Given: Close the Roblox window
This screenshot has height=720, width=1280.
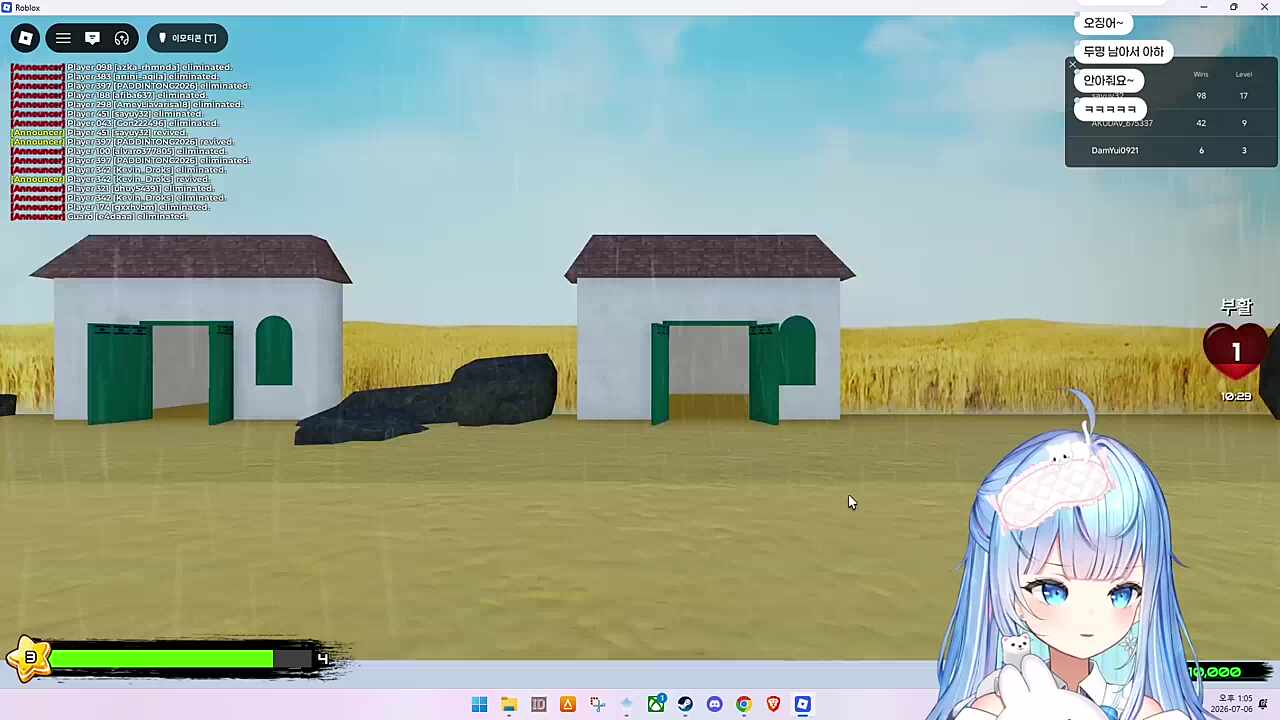Looking at the screenshot, I should [1264, 7].
